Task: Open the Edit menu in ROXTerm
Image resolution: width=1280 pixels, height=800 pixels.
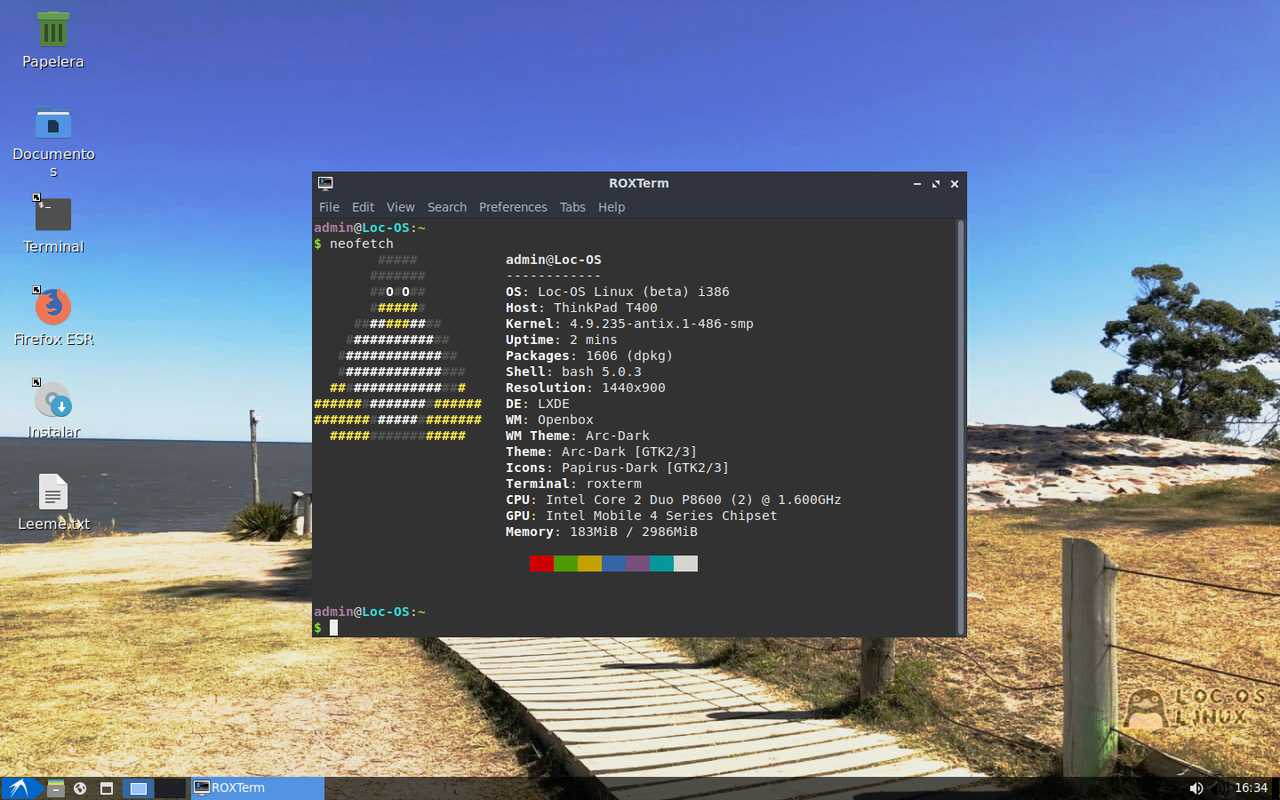Action: (363, 207)
